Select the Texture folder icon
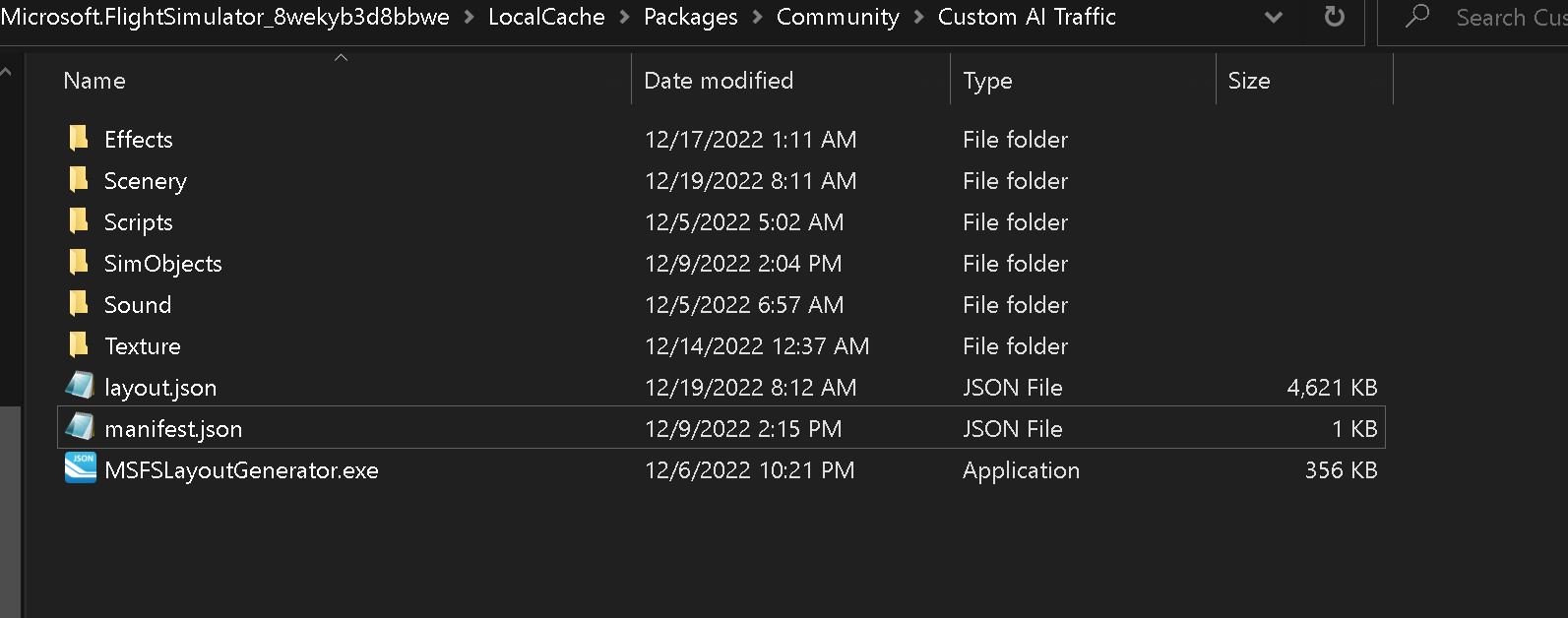 click(x=79, y=345)
